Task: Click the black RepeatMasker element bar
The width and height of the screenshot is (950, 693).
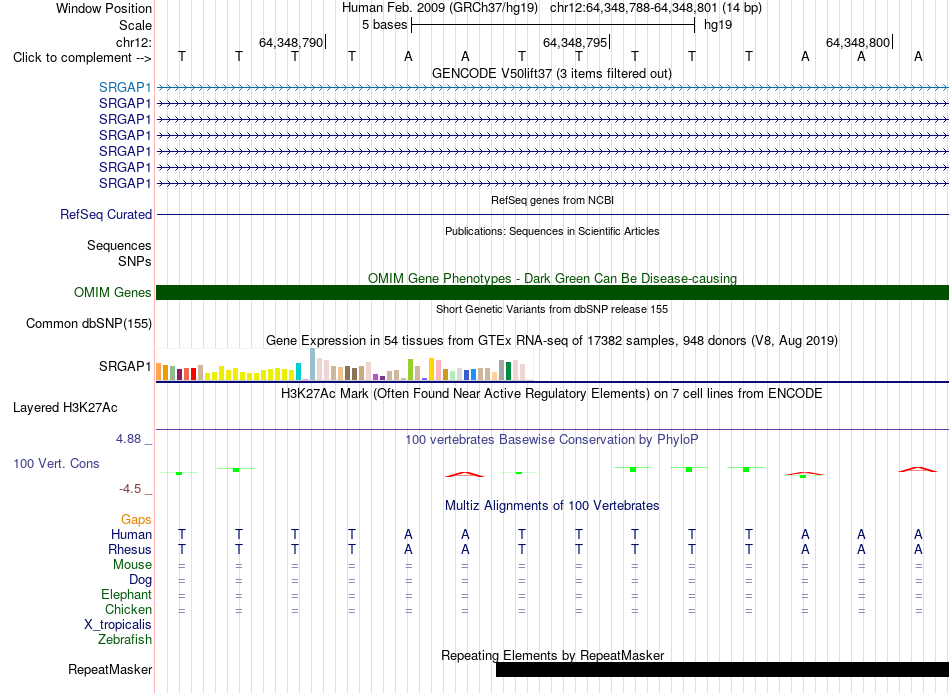Action: coord(722,669)
